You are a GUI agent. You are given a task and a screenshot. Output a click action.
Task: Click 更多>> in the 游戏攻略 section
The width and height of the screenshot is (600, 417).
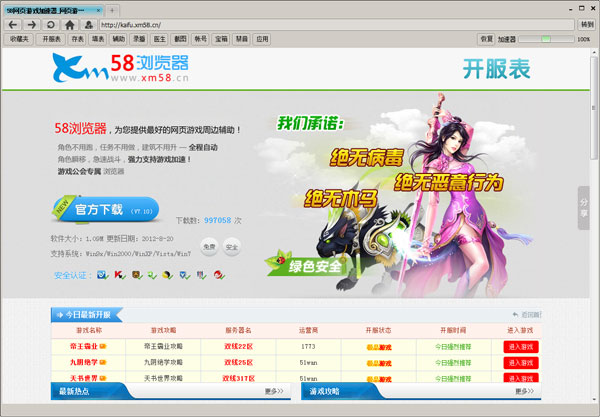click(525, 391)
